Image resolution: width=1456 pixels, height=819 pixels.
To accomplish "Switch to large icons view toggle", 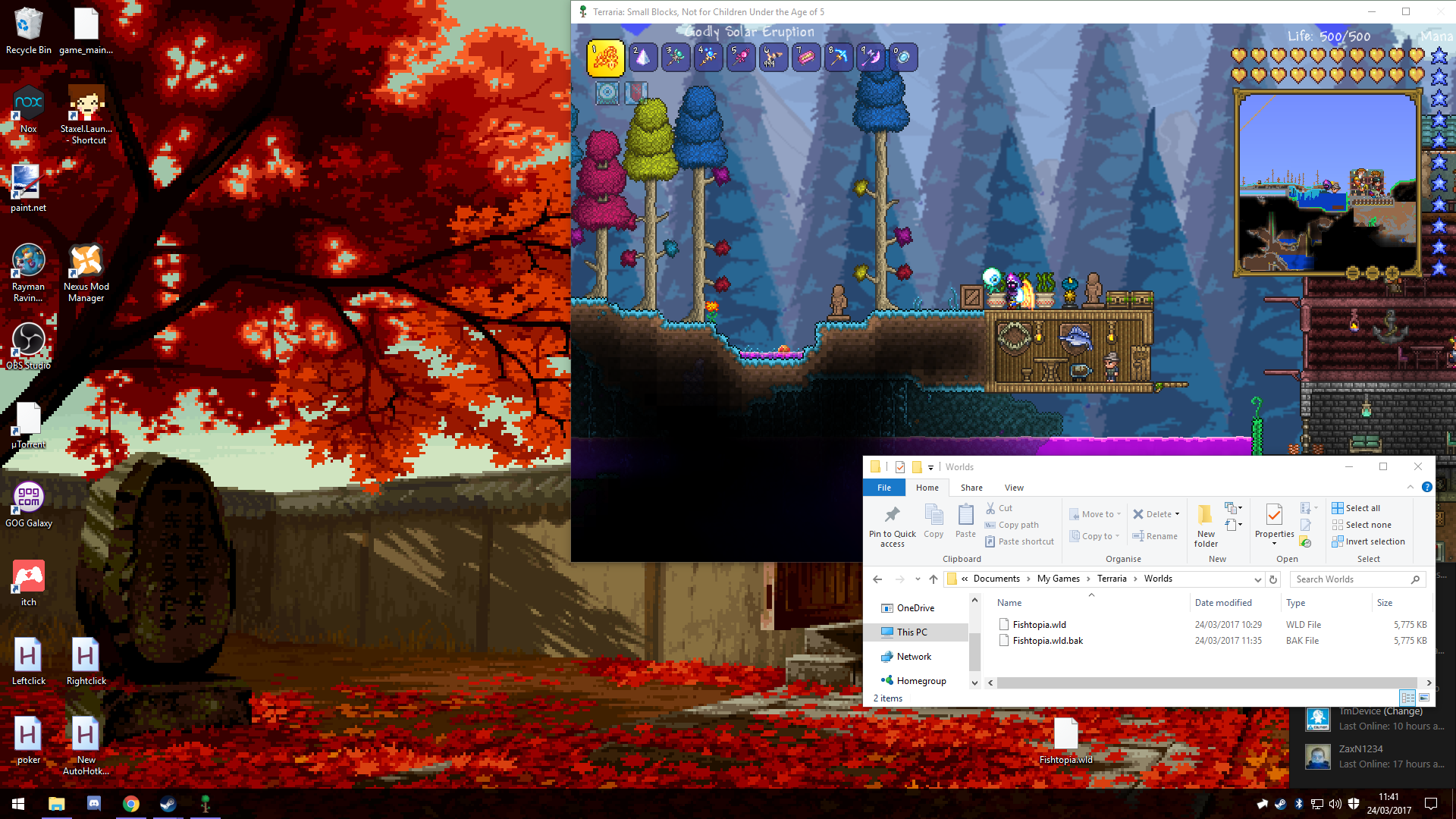I will click(x=1424, y=698).
